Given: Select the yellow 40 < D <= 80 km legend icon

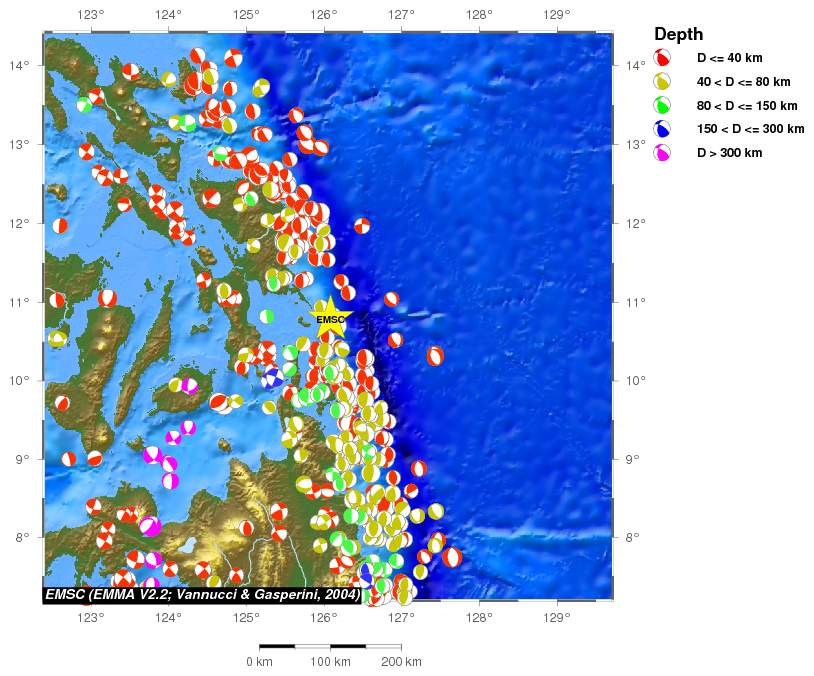Looking at the screenshot, I should [x=662, y=81].
